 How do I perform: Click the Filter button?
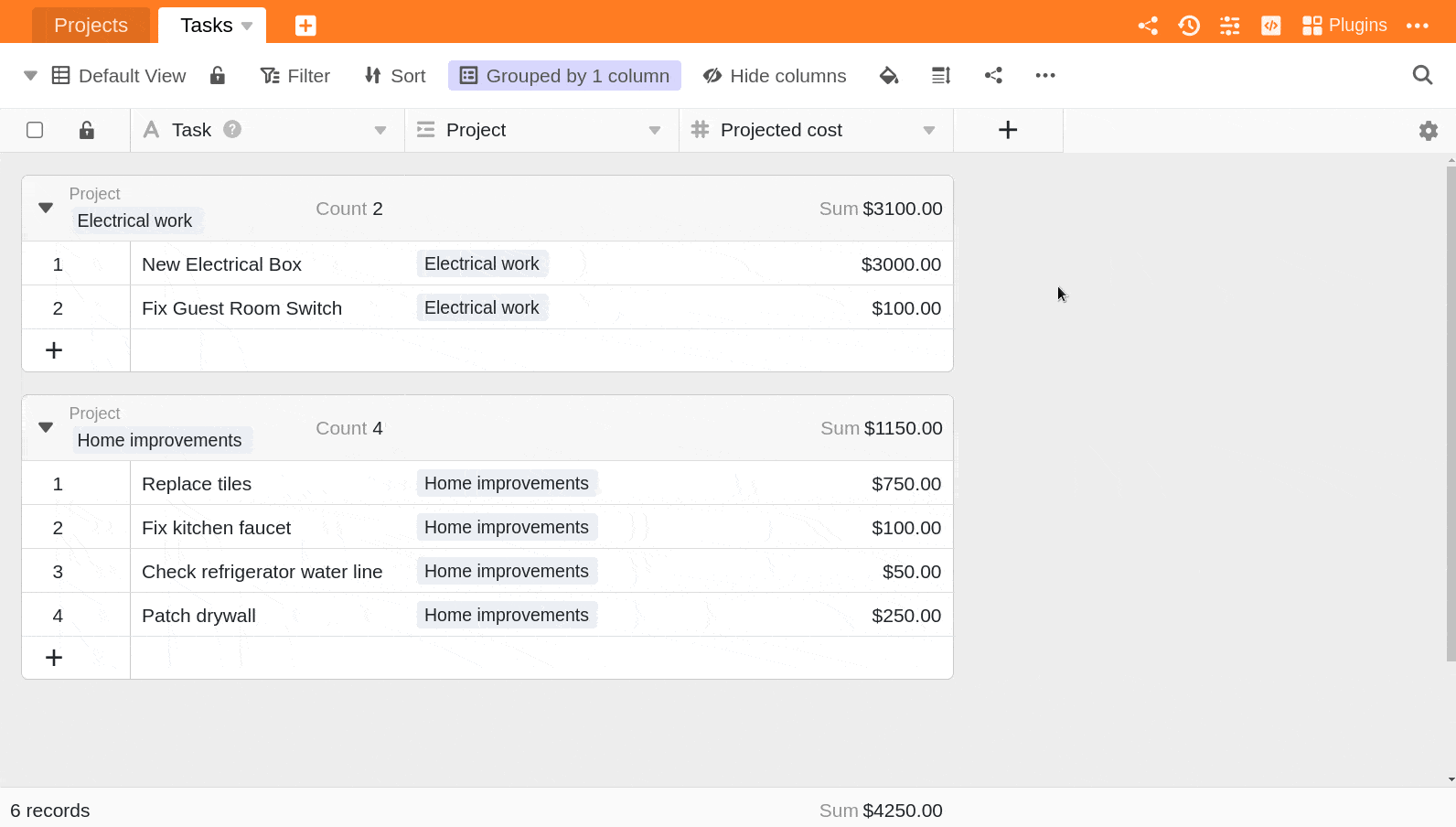tap(295, 76)
